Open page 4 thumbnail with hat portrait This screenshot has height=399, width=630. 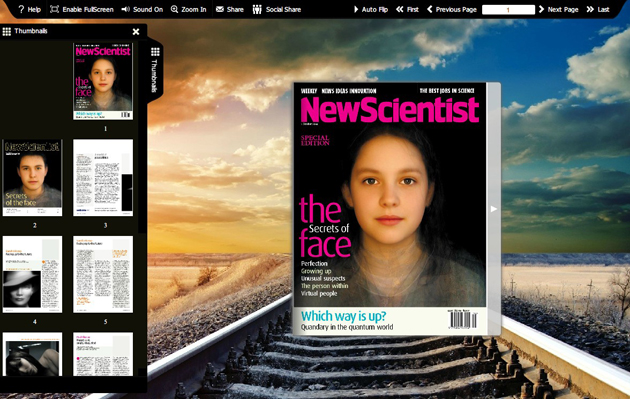(x=32, y=274)
